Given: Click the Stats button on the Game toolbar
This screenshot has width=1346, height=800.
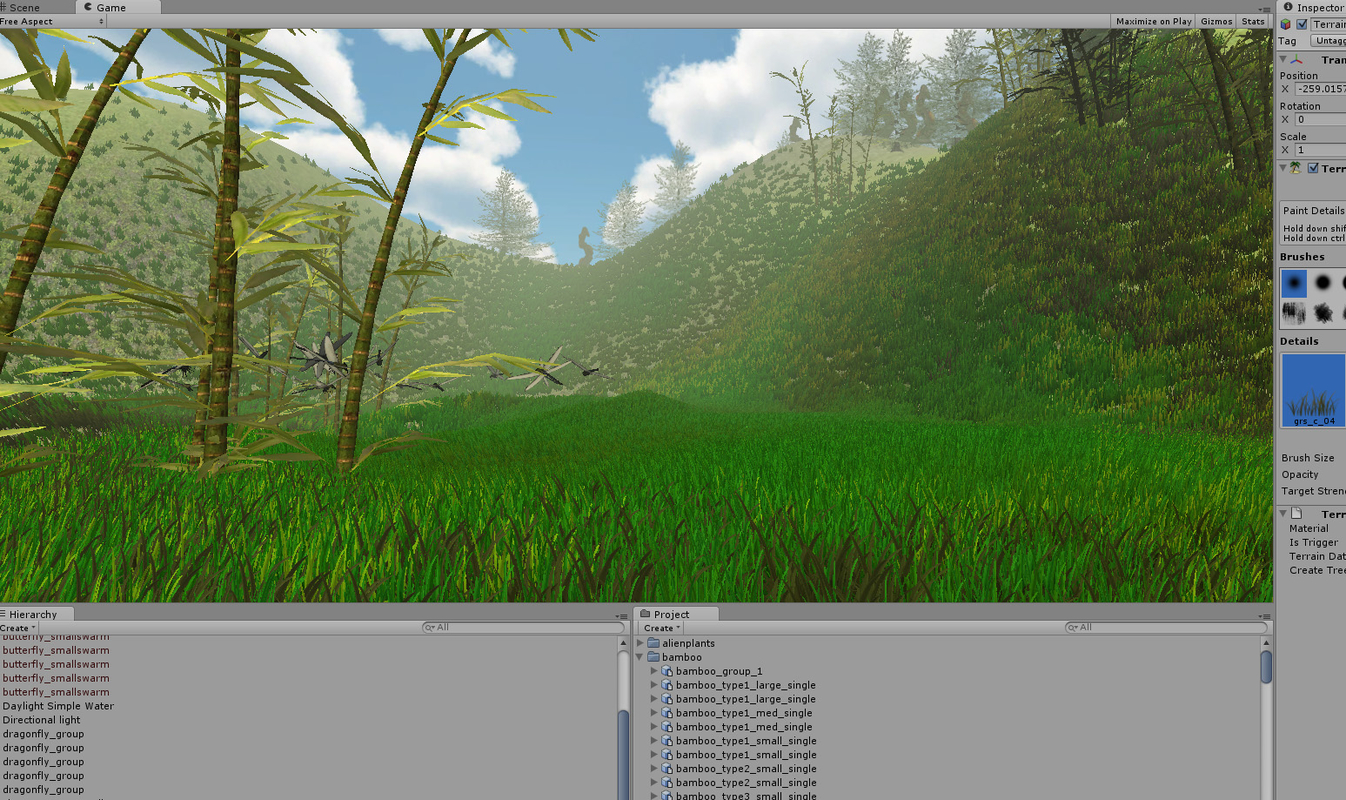Looking at the screenshot, I should (1252, 20).
